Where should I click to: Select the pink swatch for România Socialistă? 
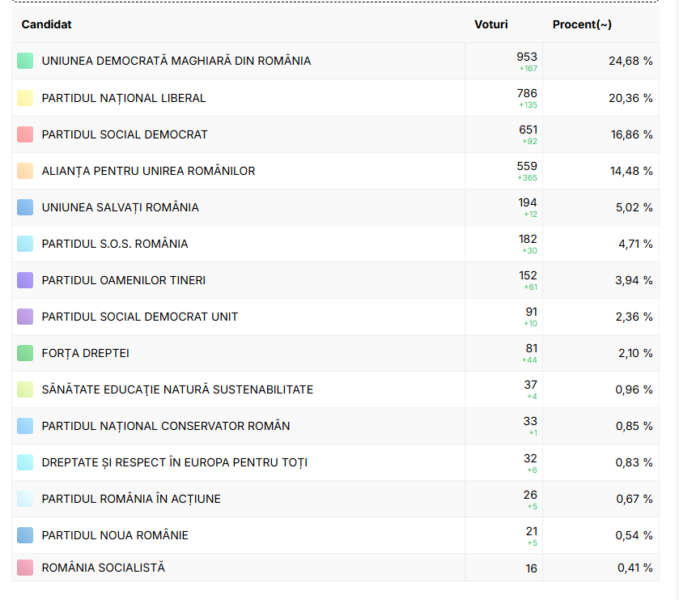coord(25,568)
